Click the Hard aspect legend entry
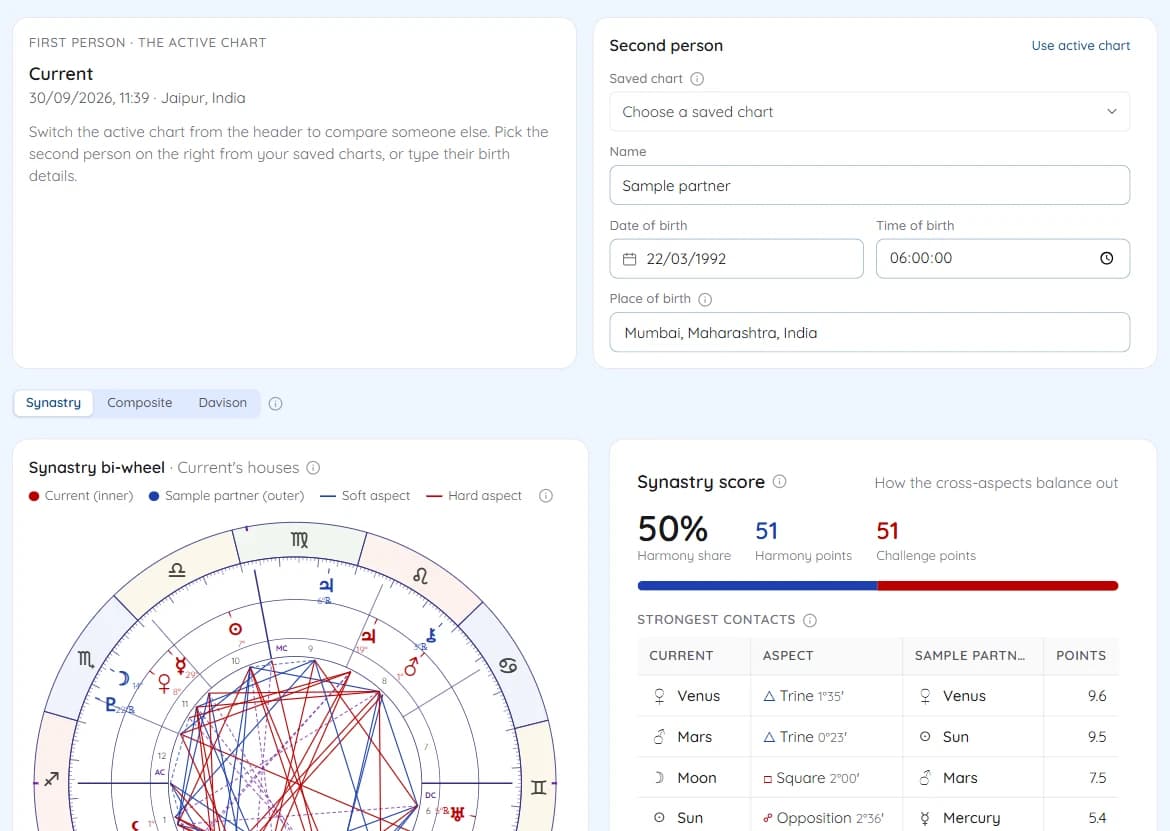 point(474,496)
